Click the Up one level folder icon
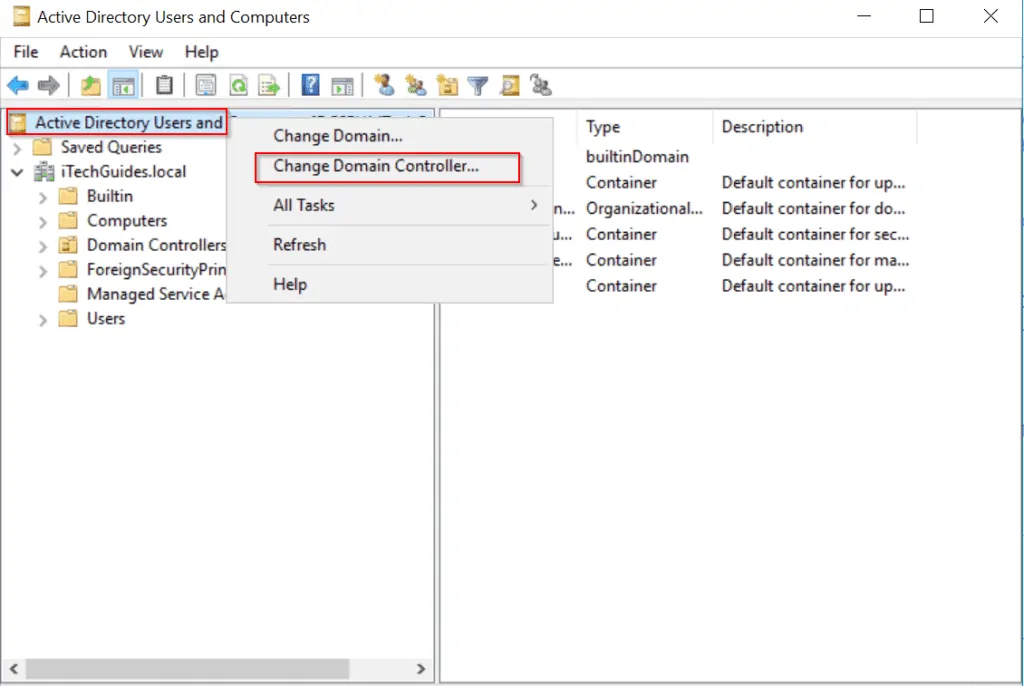The image size is (1024, 686). [90, 85]
